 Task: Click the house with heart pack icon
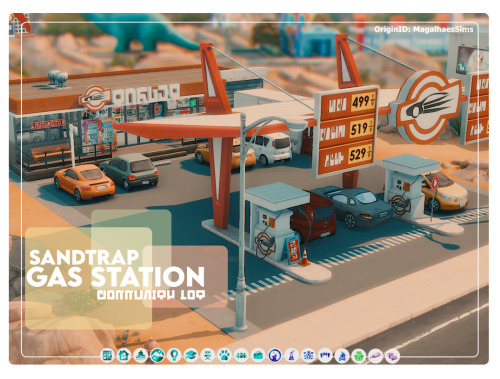[124, 356]
